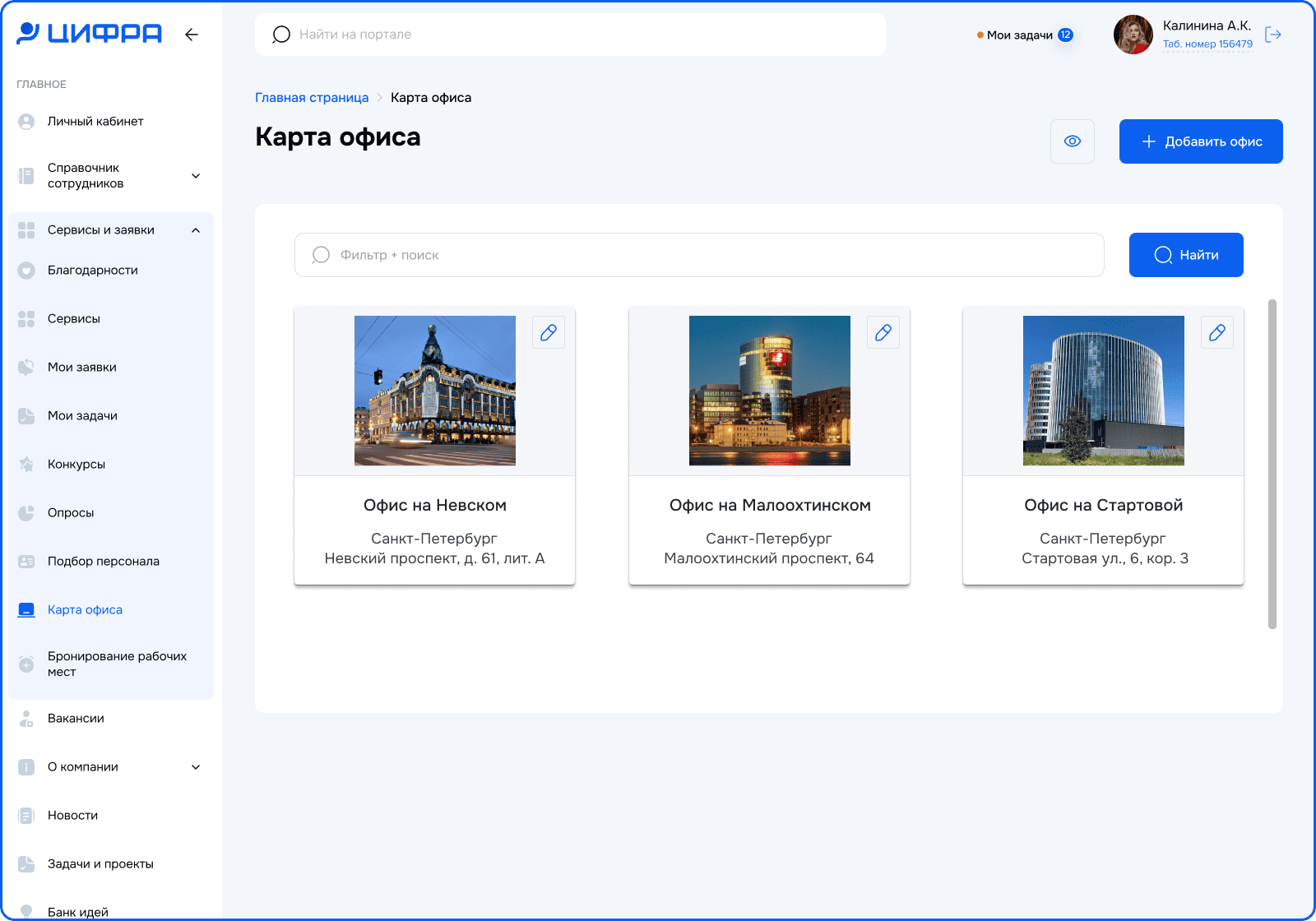Click the Подбор персонала icon
The image size is (1316, 921).
coord(26,561)
